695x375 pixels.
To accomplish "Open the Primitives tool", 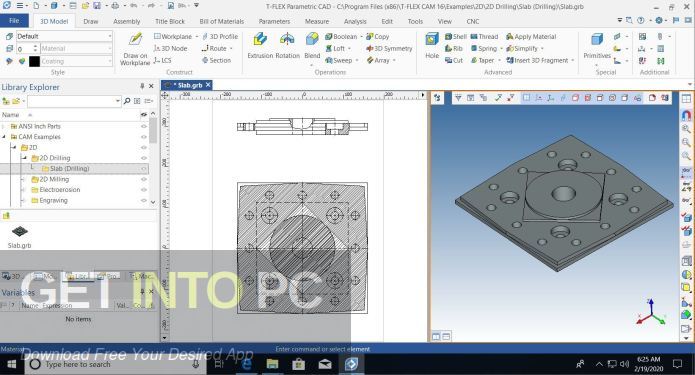I will tap(597, 46).
